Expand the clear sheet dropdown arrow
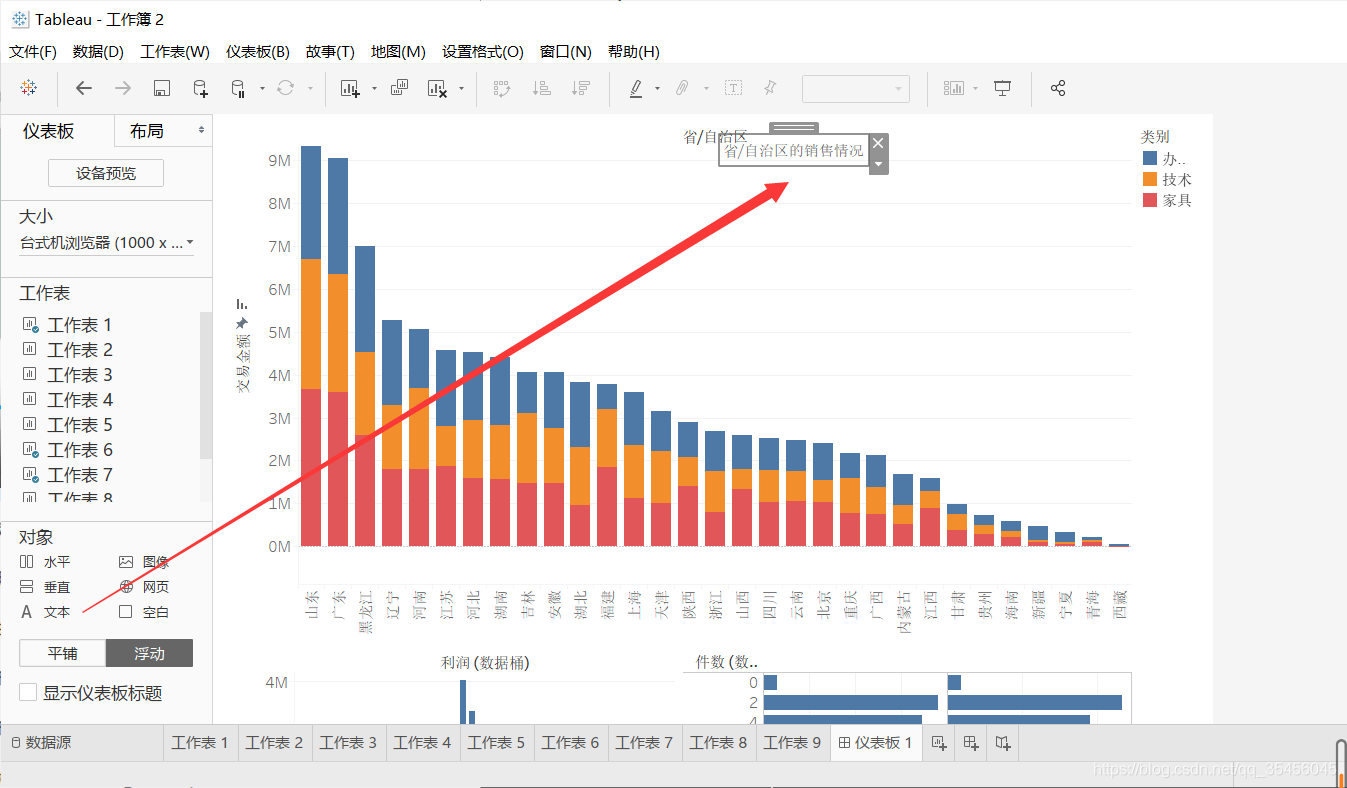This screenshot has height=788, width=1347. [461, 88]
